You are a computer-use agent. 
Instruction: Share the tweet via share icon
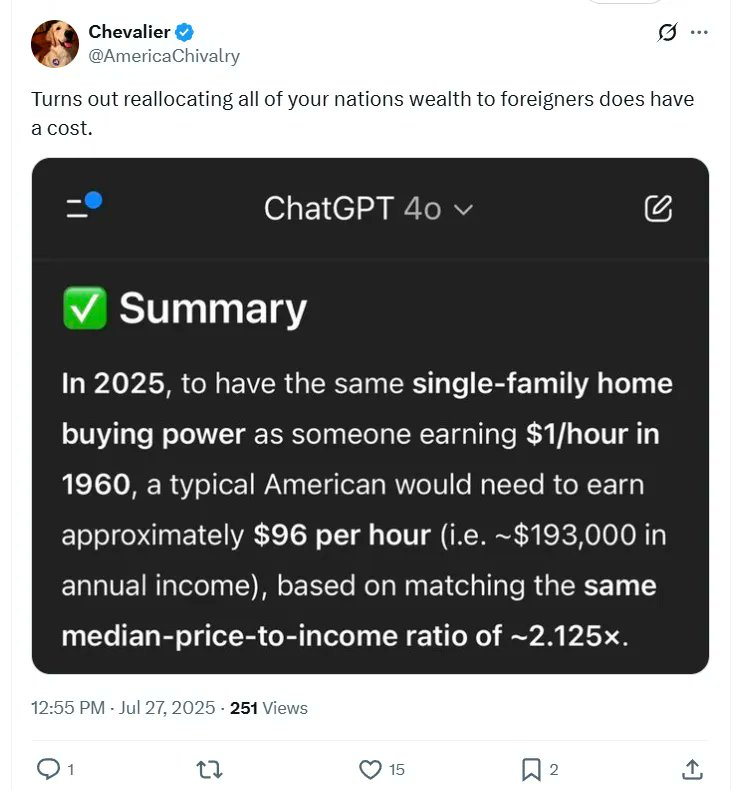[691, 768]
